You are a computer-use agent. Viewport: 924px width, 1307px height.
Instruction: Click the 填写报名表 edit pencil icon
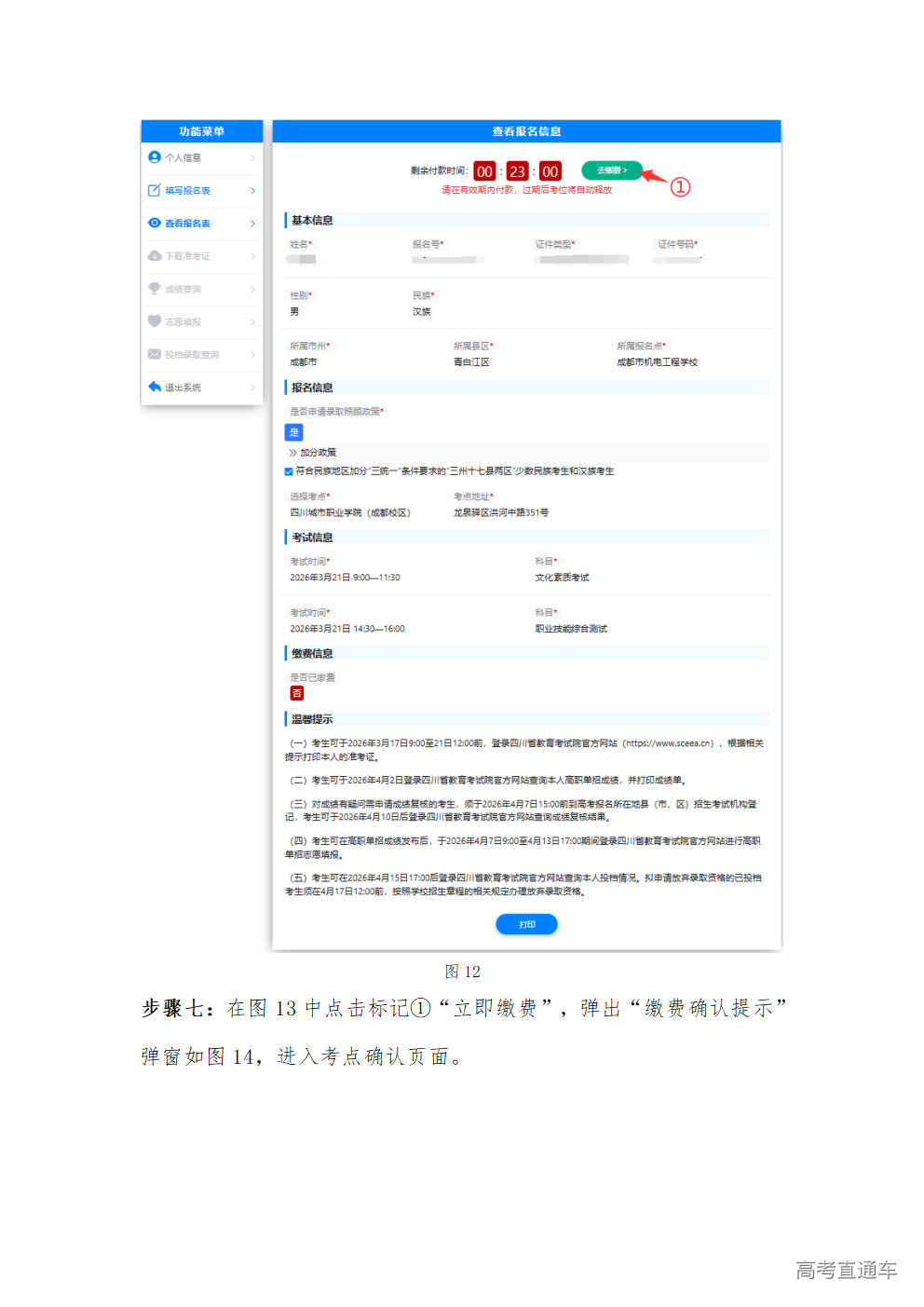[x=155, y=191]
